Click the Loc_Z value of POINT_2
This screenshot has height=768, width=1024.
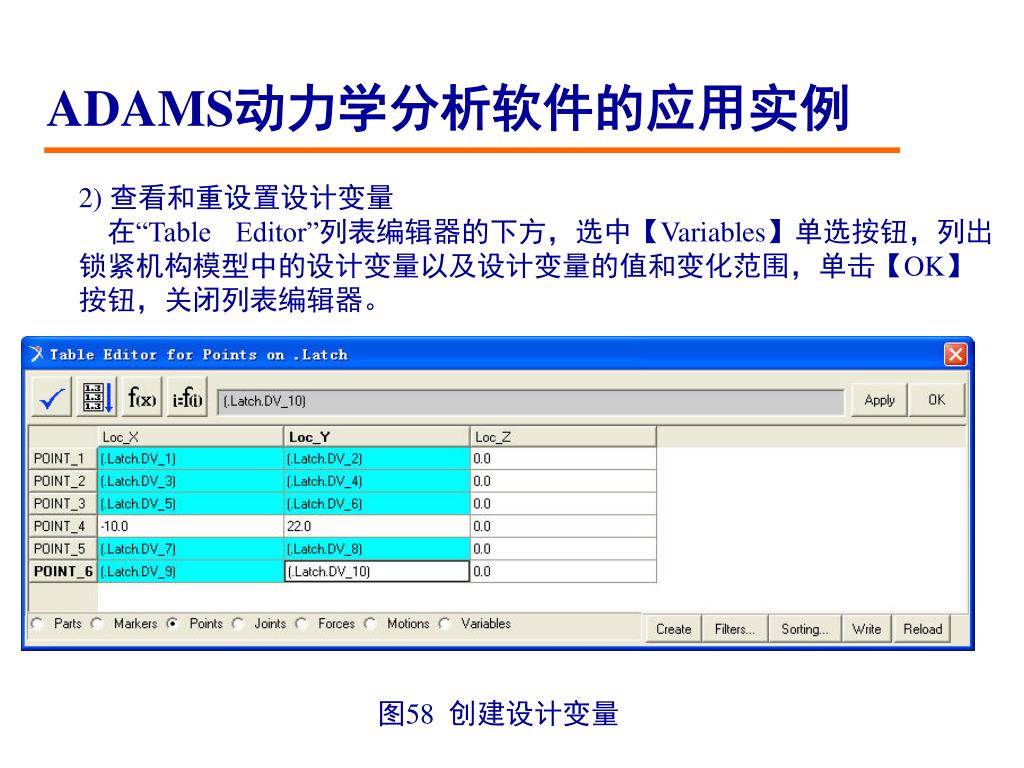coord(563,481)
